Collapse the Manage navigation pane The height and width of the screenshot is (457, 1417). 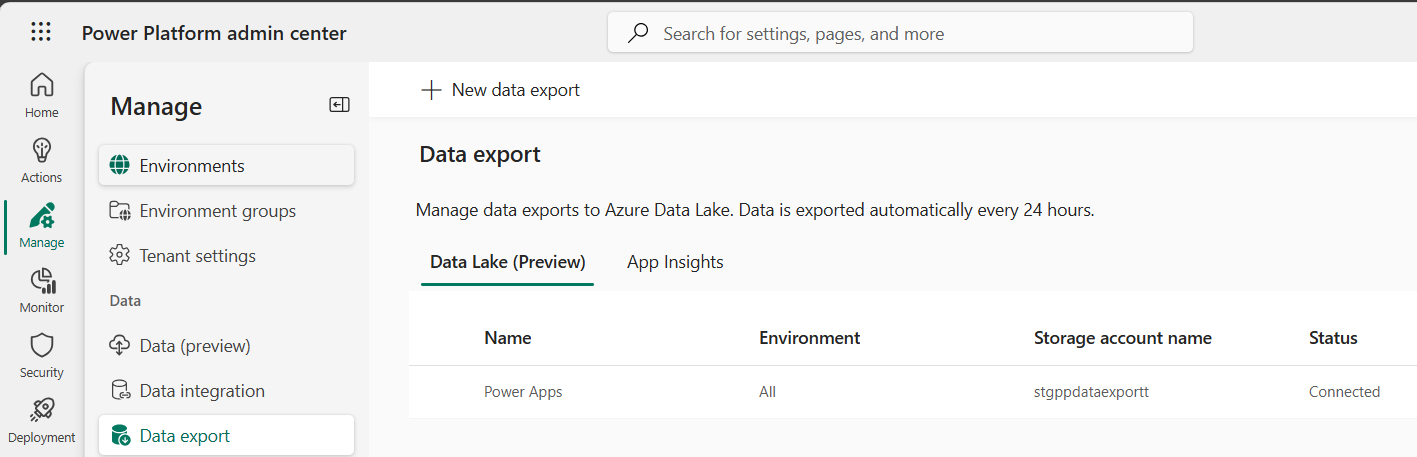(x=339, y=105)
